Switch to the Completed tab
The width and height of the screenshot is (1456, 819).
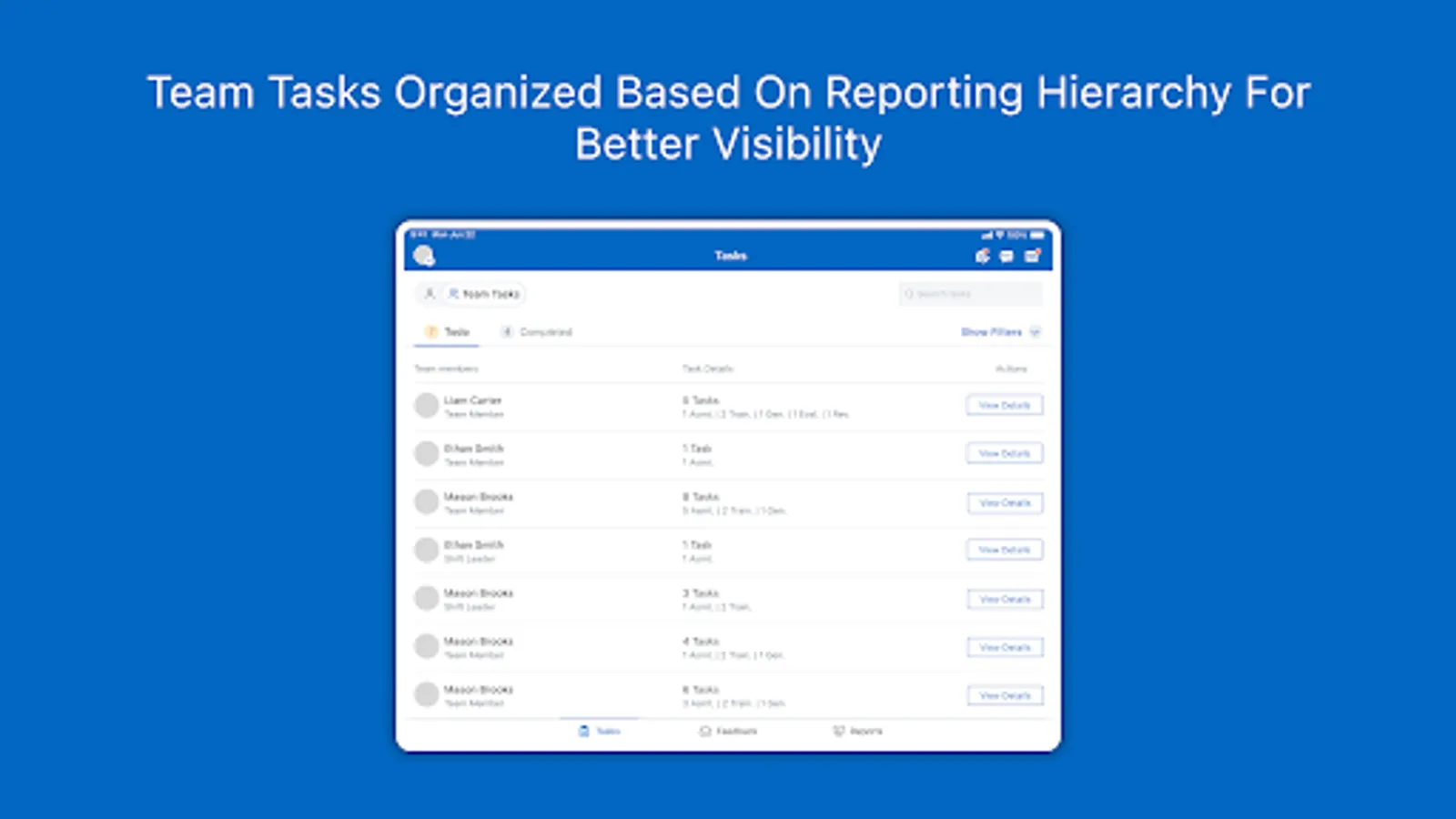[x=537, y=332]
